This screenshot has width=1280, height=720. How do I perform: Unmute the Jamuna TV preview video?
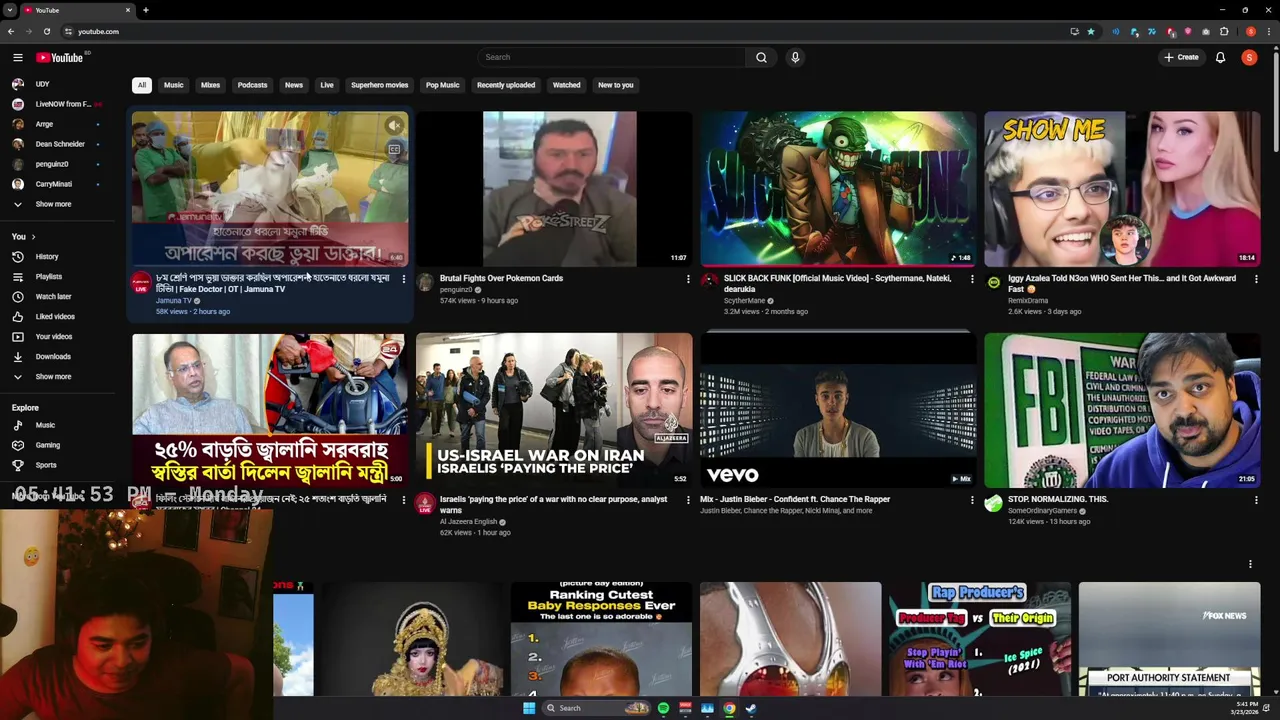394,125
